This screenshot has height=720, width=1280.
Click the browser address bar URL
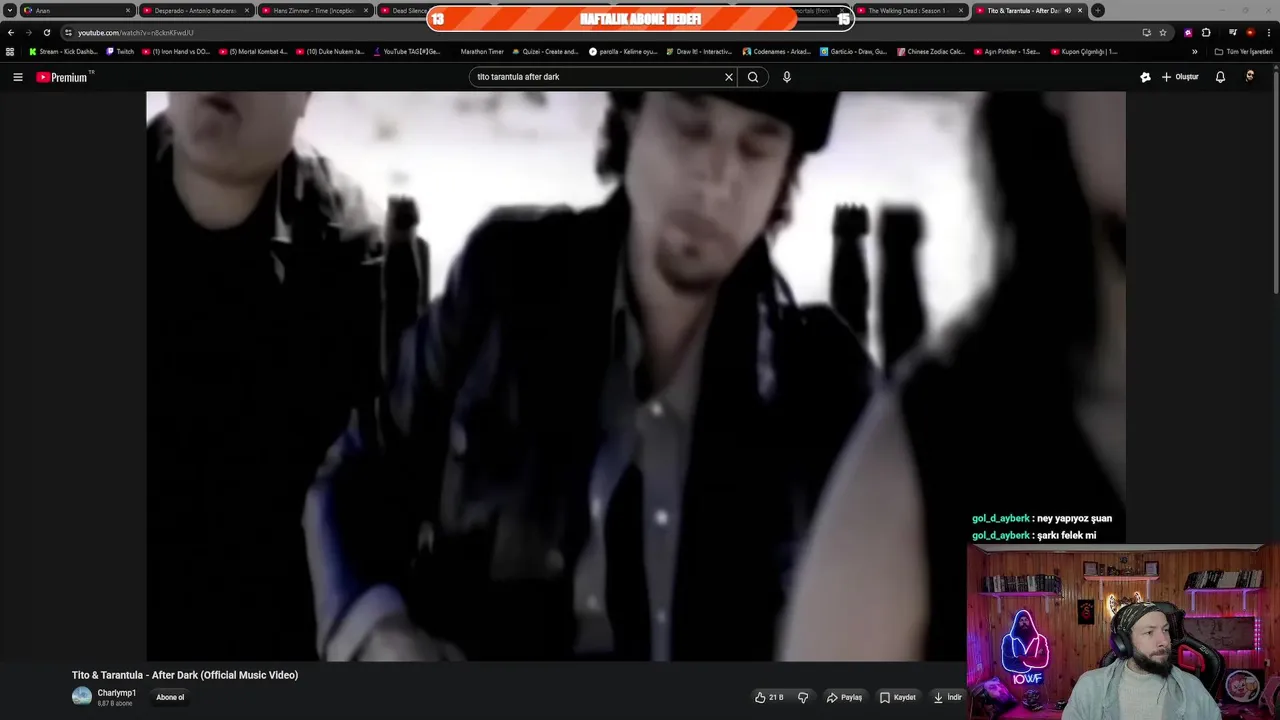pyautogui.click(x=136, y=32)
